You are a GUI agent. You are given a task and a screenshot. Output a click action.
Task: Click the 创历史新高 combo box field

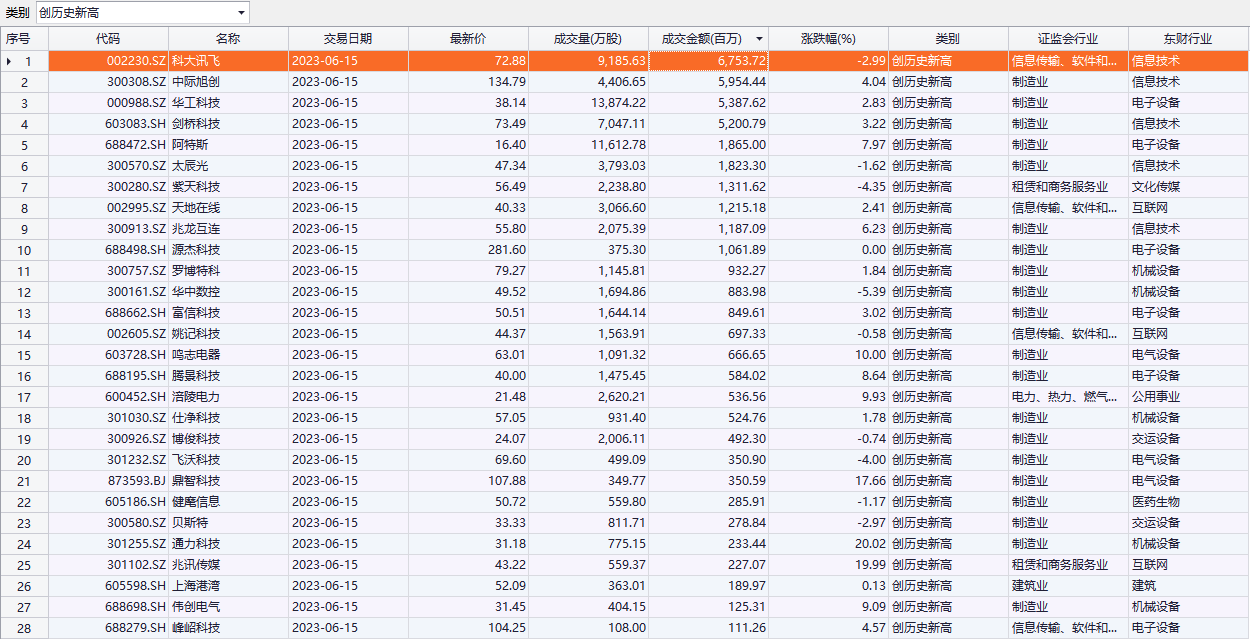coord(135,13)
